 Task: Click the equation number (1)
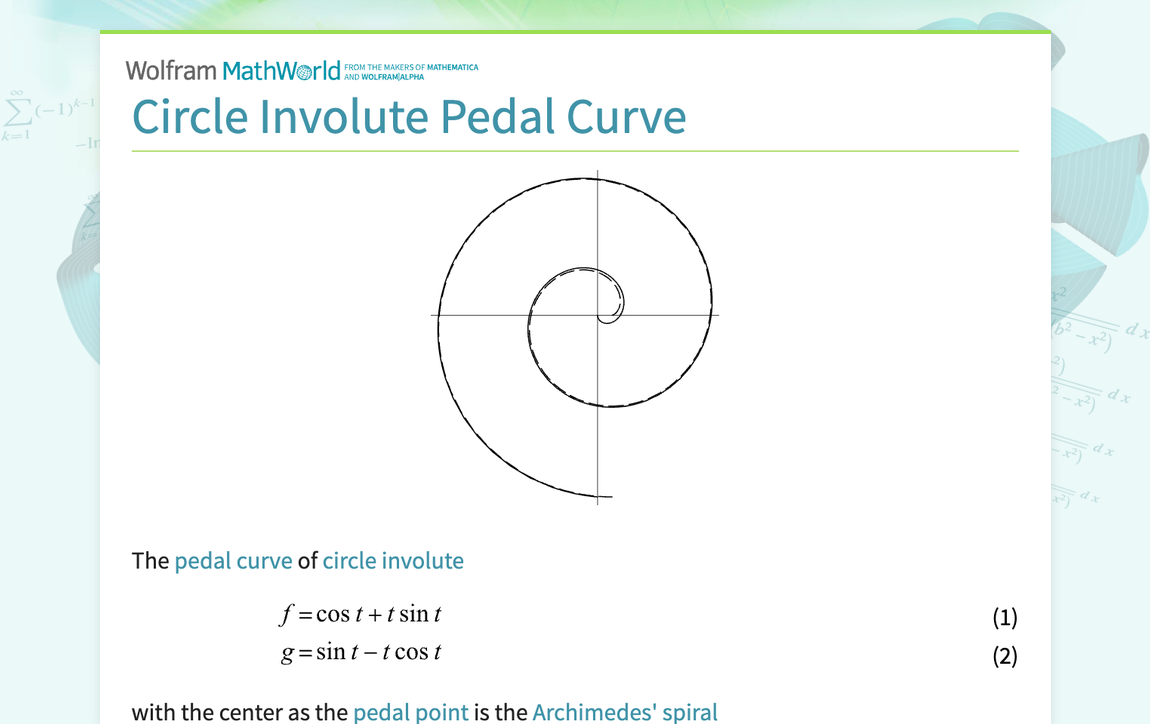1003,617
